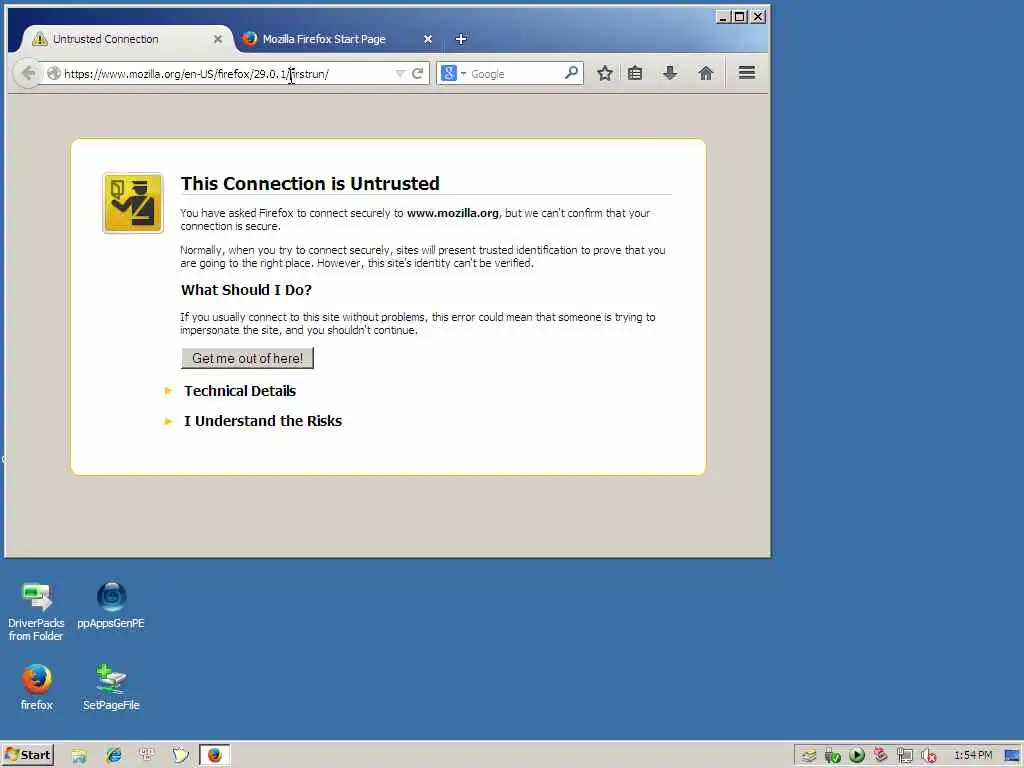
Task: Click the Firefox taskbar button
Action: [215, 755]
